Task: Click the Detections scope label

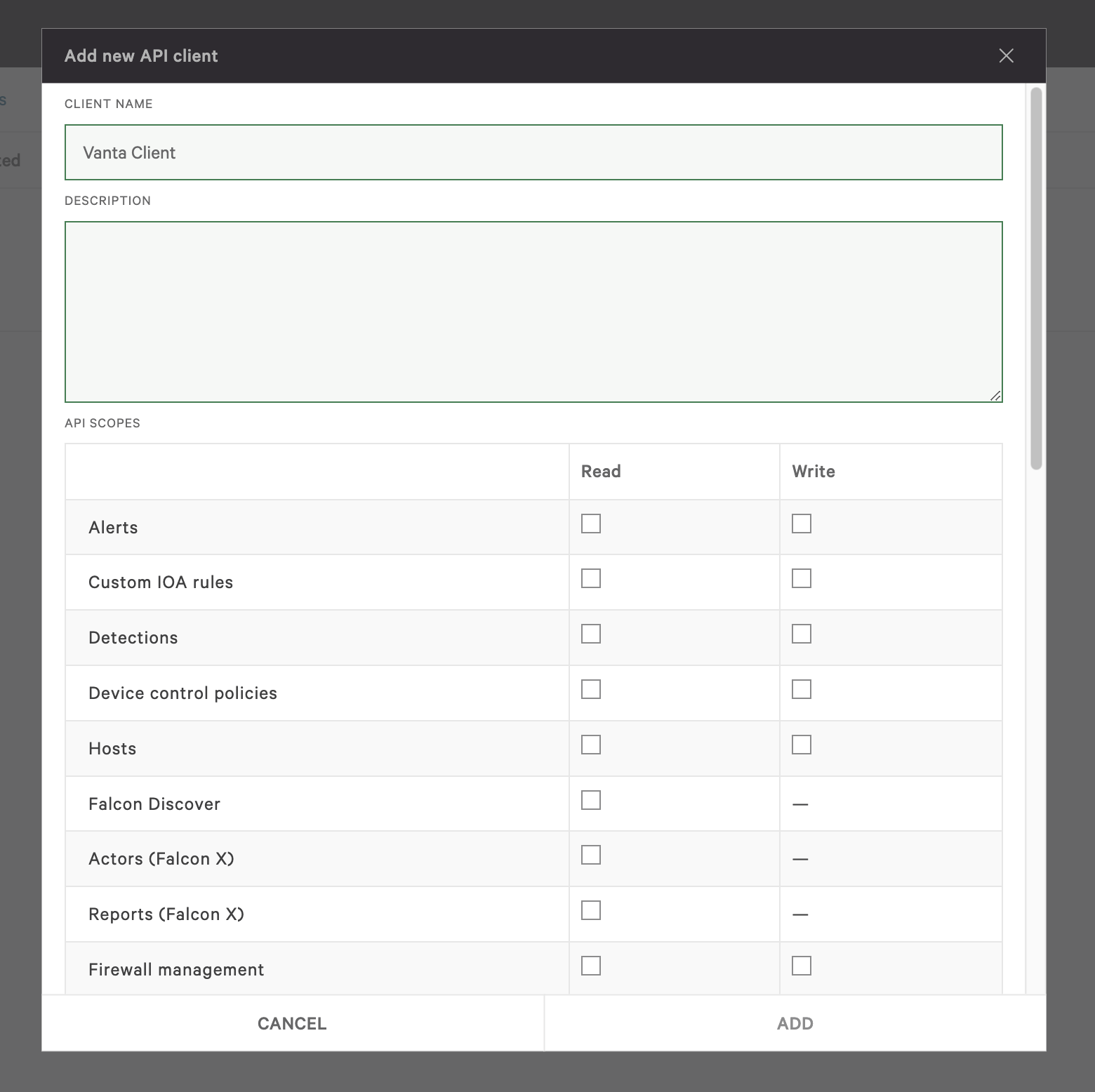Action: tap(133, 638)
